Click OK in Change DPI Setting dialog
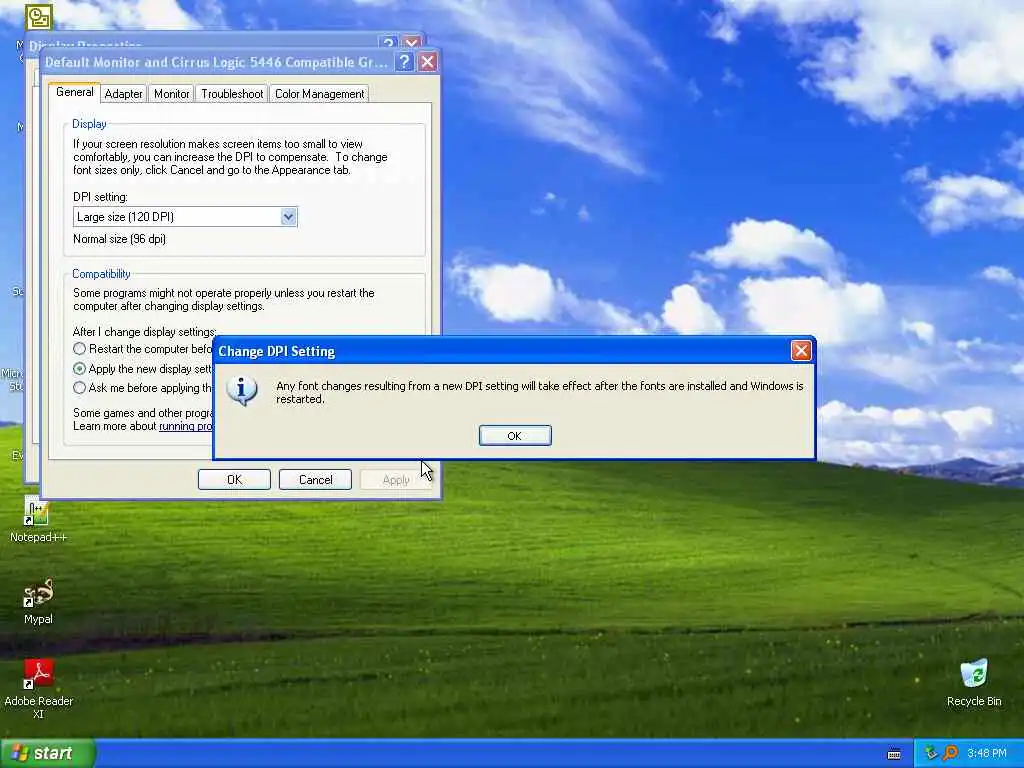The image size is (1024, 768). tap(515, 436)
